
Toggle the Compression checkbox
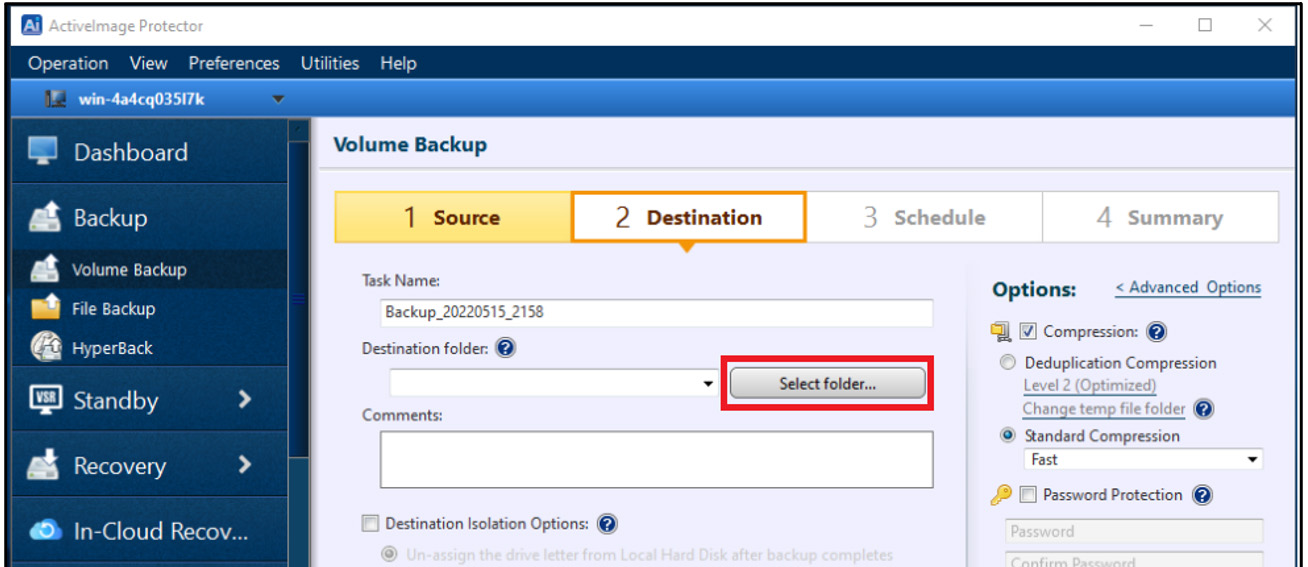[x=1028, y=332]
